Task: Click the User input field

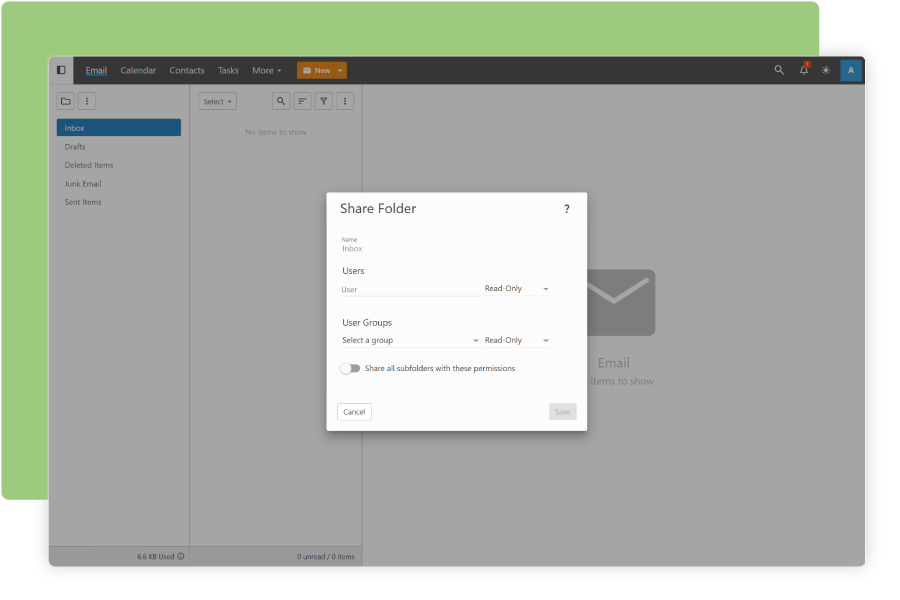Action: pos(410,289)
